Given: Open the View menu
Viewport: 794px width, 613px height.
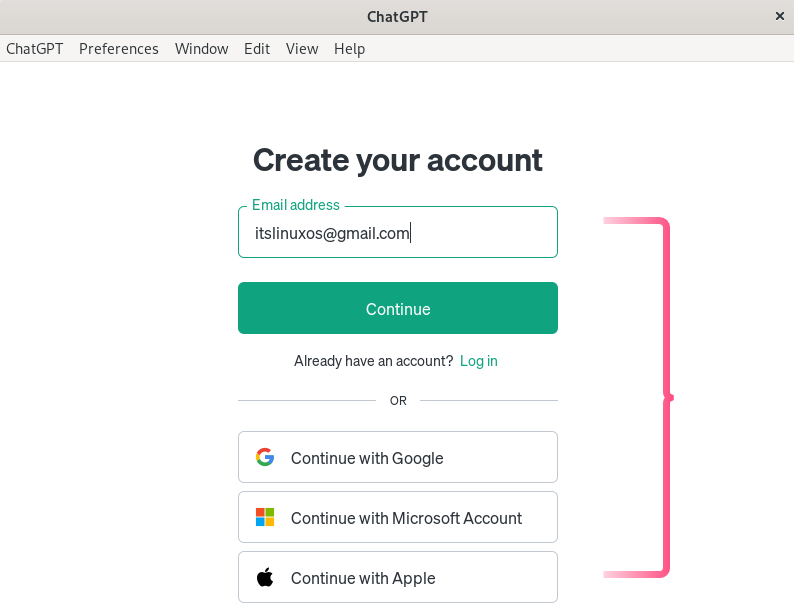Looking at the screenshot, I should 302,49.
